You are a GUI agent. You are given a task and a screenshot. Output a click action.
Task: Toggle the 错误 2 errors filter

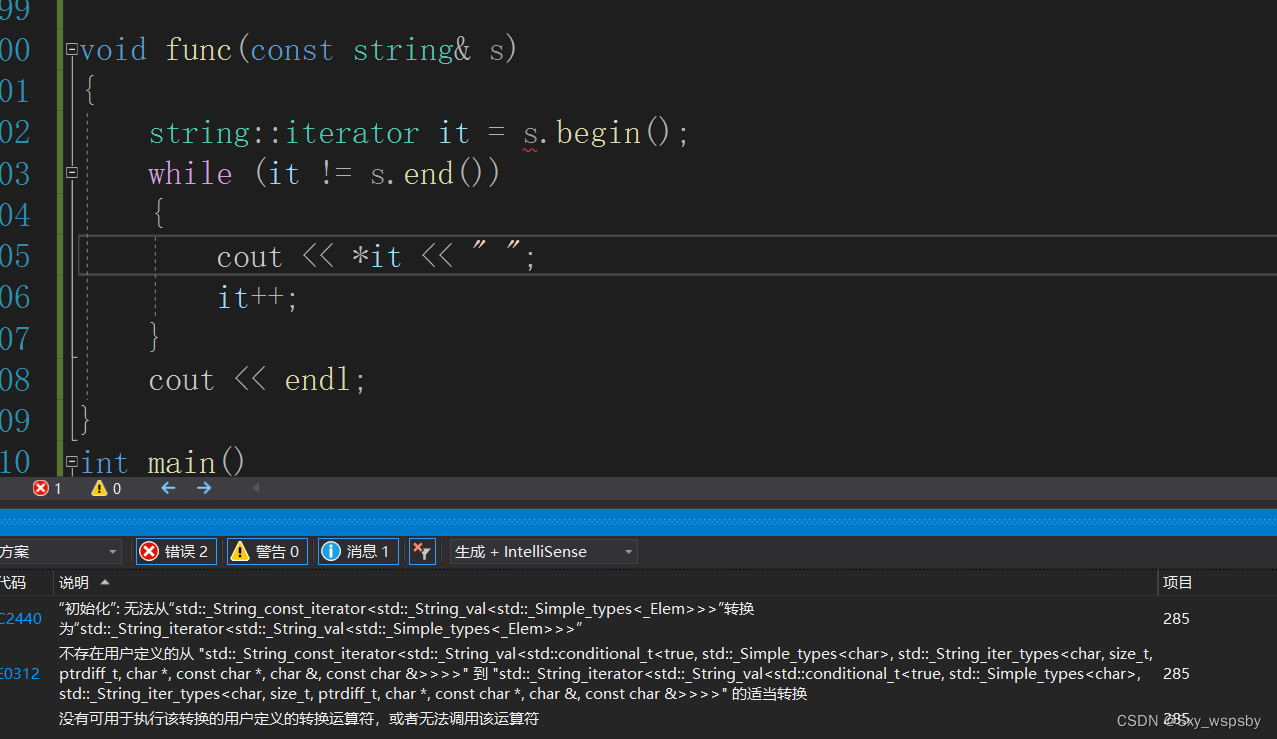176,551
